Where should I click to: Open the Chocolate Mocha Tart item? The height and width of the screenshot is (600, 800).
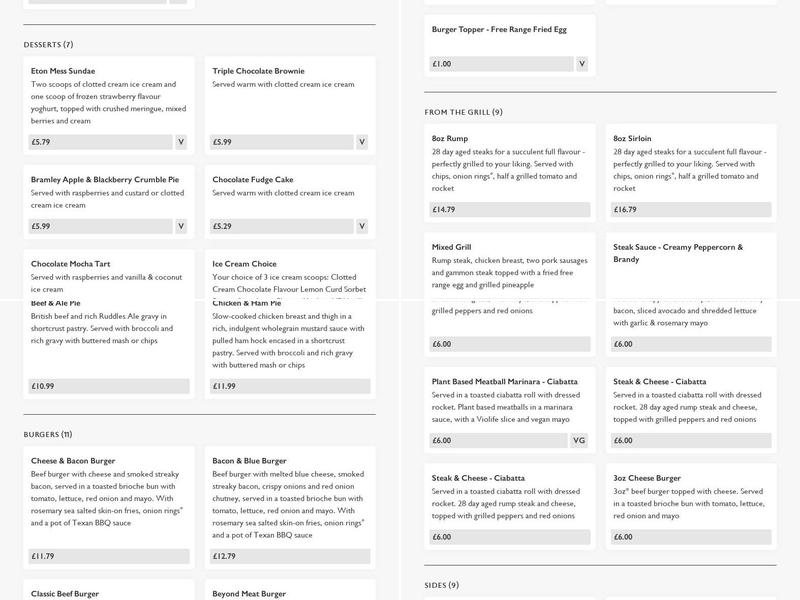point(70,264)
